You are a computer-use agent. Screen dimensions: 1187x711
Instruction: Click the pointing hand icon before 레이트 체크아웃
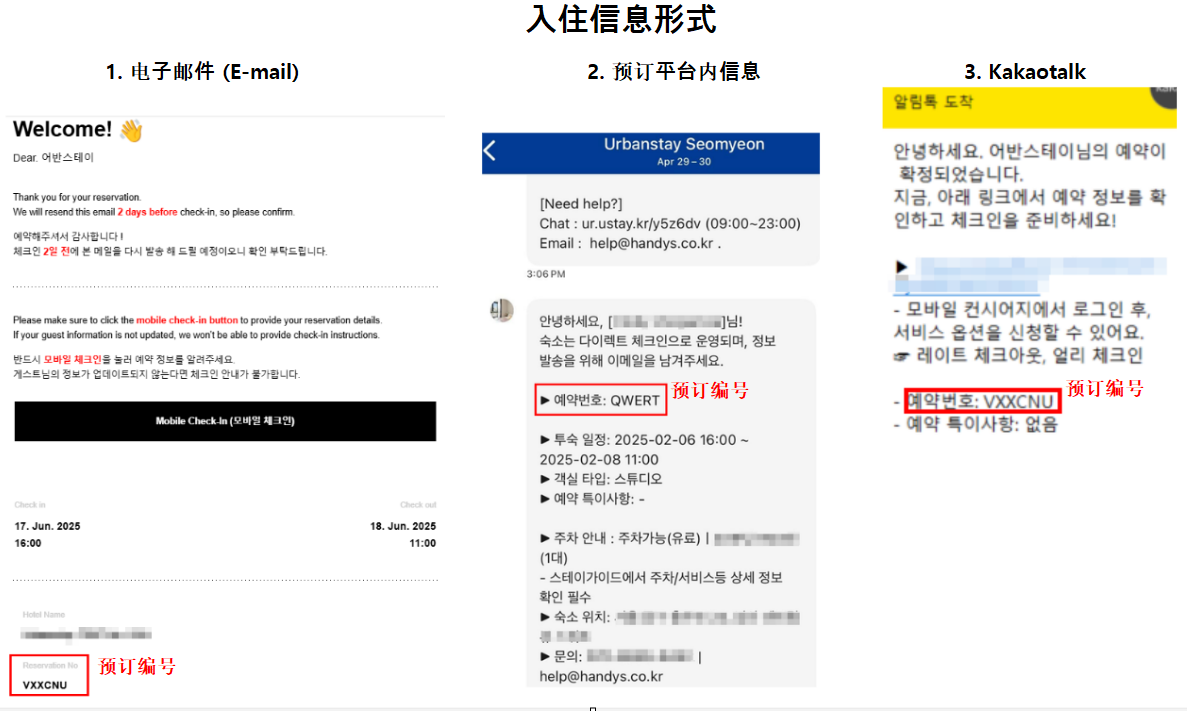pyautogui.click(x=902, y=356)
